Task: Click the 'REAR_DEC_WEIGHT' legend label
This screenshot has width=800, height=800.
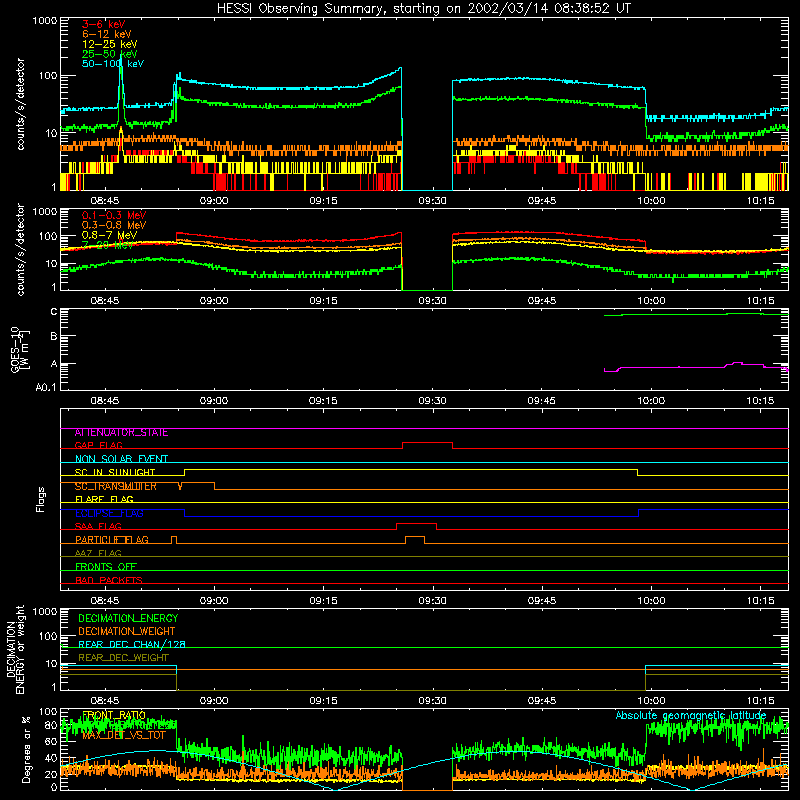Action: tap(123, 658)
